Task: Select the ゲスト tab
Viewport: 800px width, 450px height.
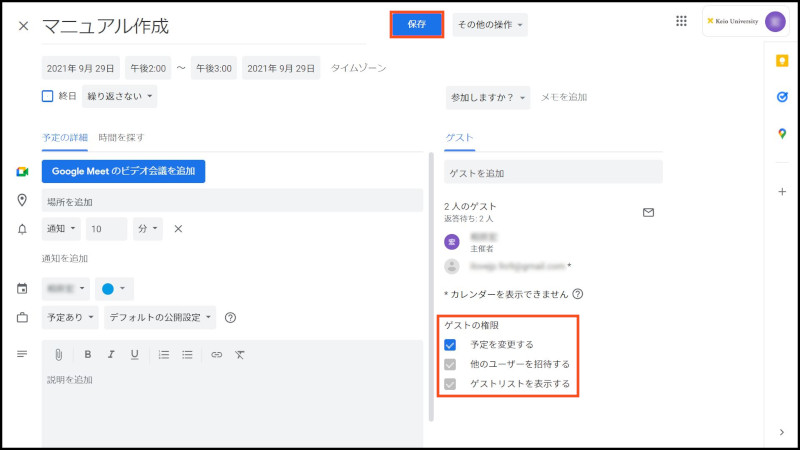Action: pos(459,137)
